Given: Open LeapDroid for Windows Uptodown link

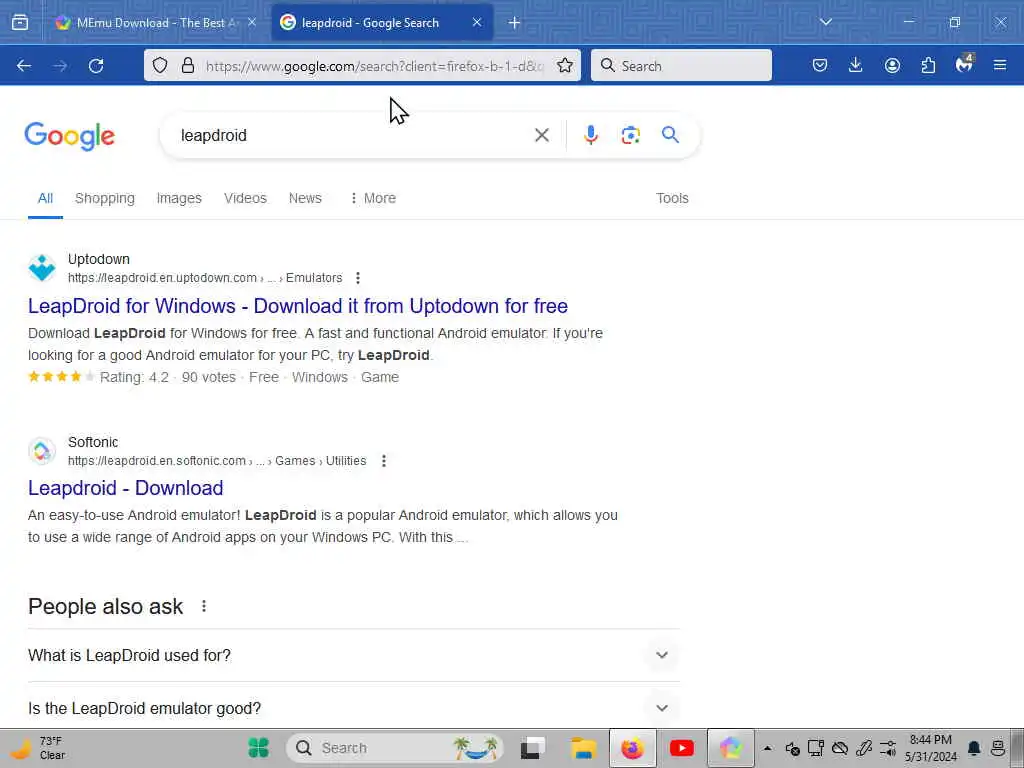Looking at the screenshot, I should [x=298, y=306].
